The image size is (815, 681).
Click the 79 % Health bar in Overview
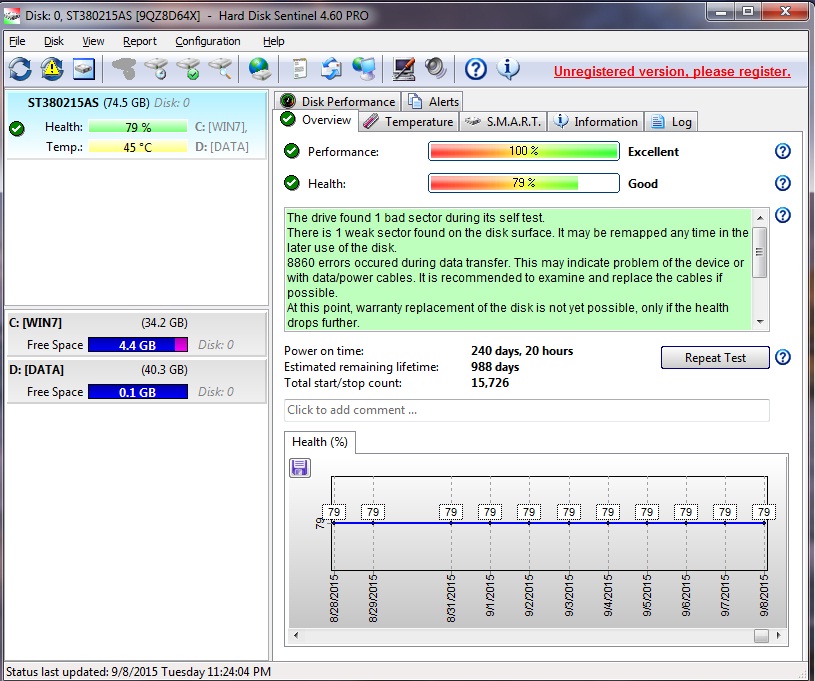pos(523,183)
